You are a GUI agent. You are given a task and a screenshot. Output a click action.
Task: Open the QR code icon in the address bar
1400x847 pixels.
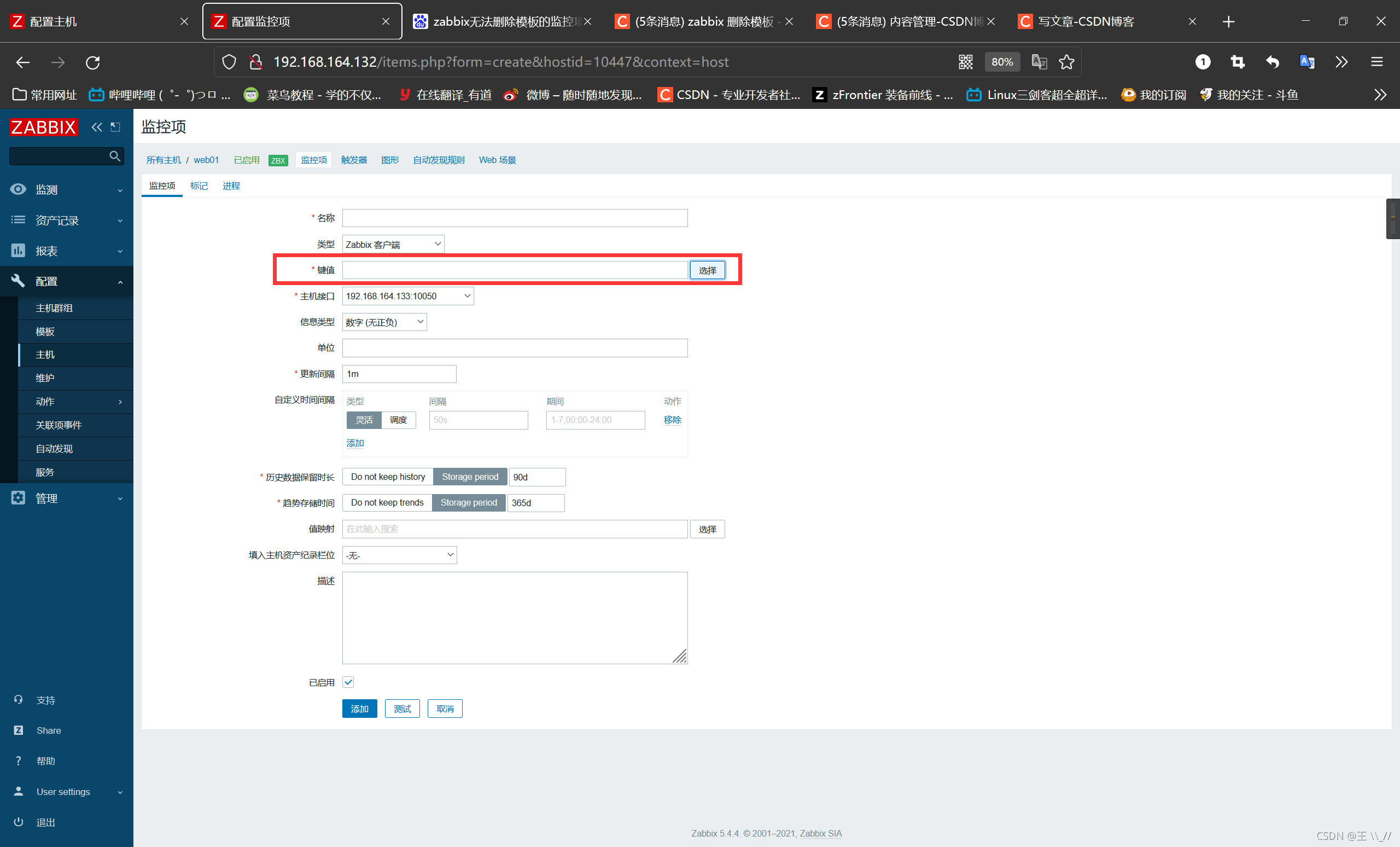965,62
